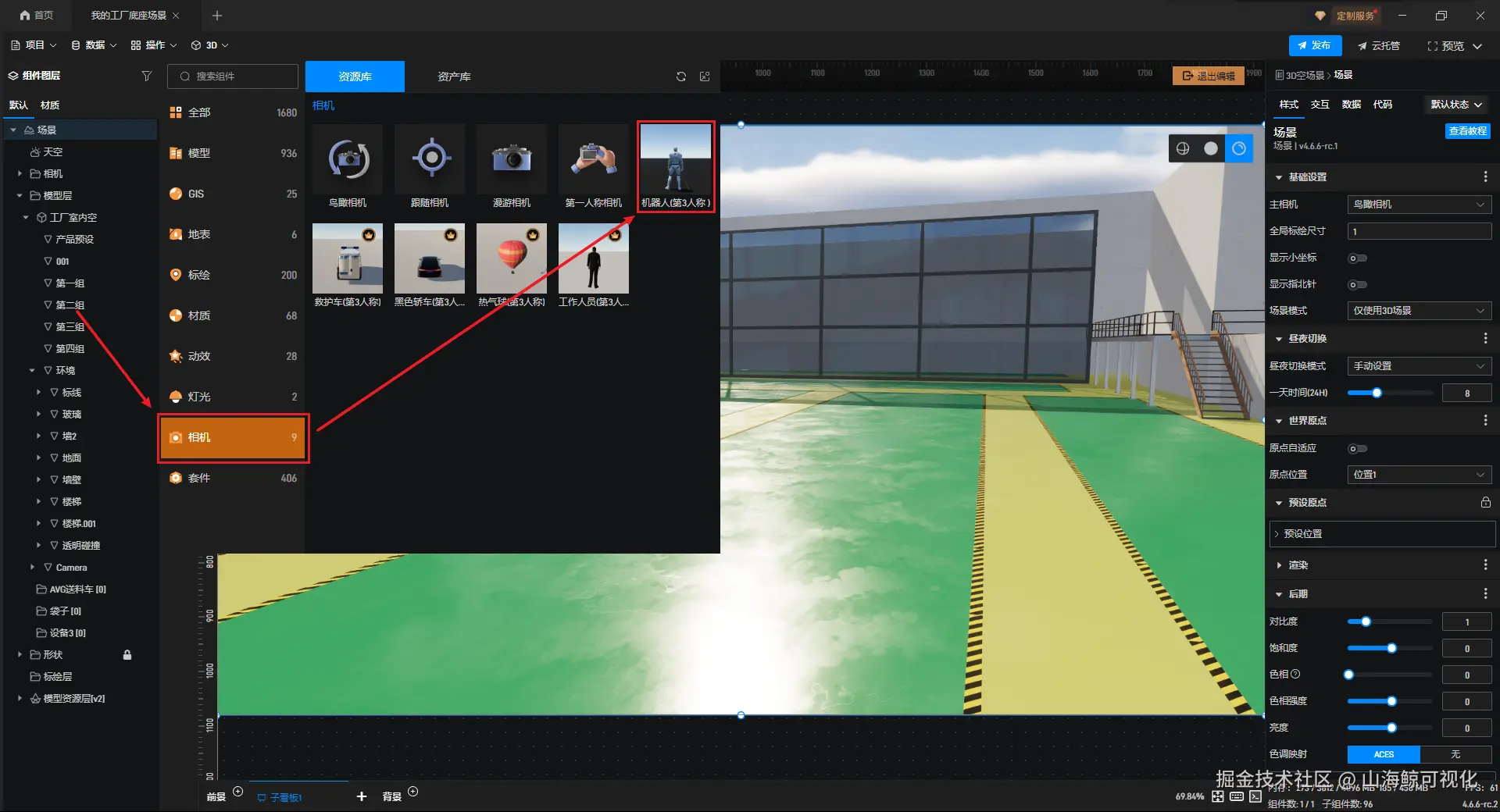
Task: Click the filter icon in component layers
Action: tap(146, 76)
